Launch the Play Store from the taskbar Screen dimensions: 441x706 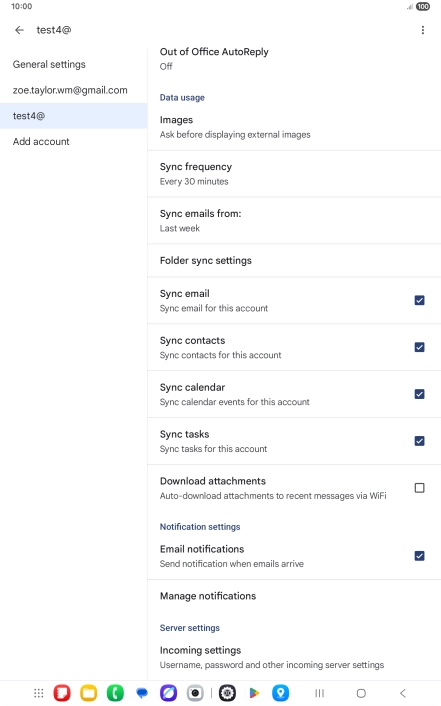pos(254,693)
